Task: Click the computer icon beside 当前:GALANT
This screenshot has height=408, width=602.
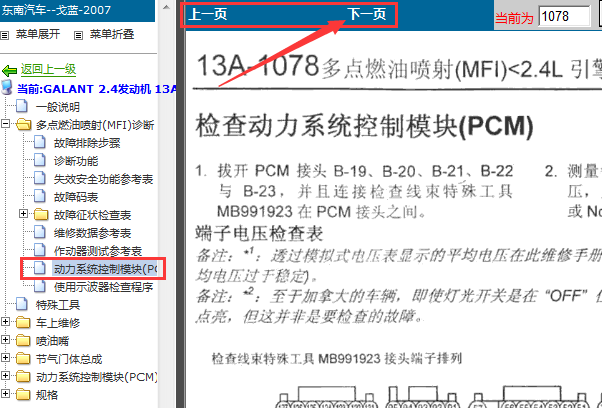Action: pyautogui.click(x=7, y=88)
